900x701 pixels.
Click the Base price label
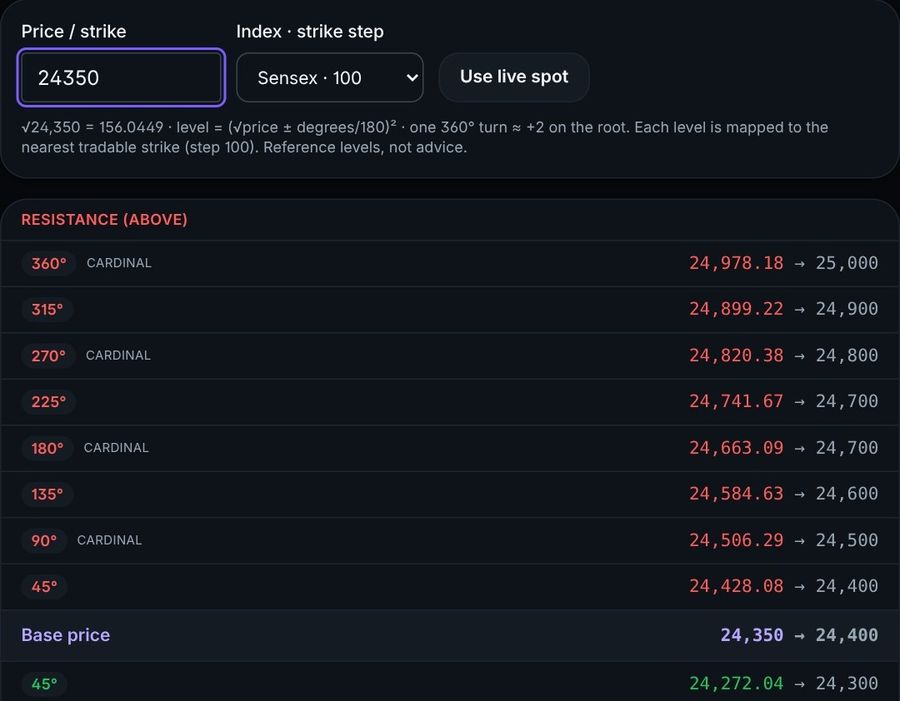pos(65,635)
